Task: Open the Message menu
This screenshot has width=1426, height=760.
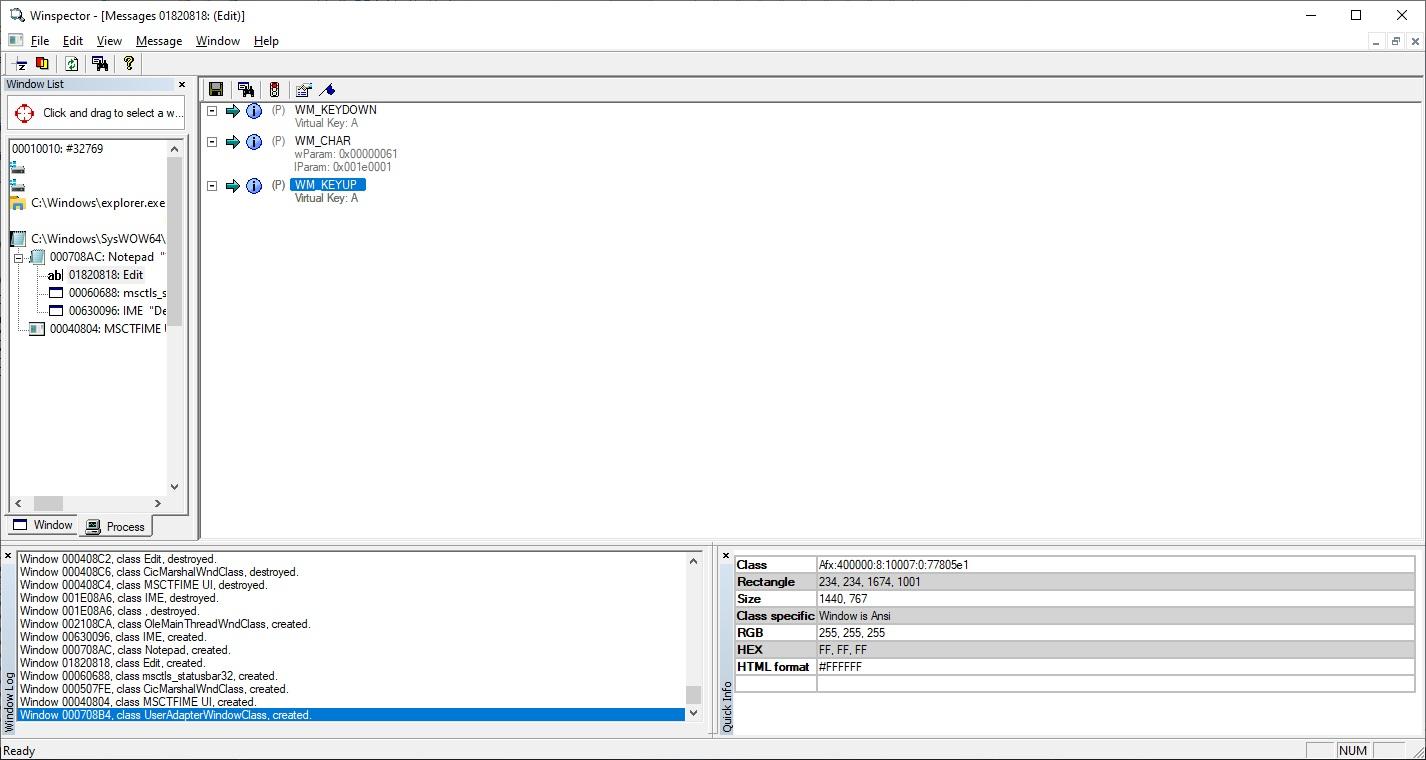Action: [x=158, y=41]
